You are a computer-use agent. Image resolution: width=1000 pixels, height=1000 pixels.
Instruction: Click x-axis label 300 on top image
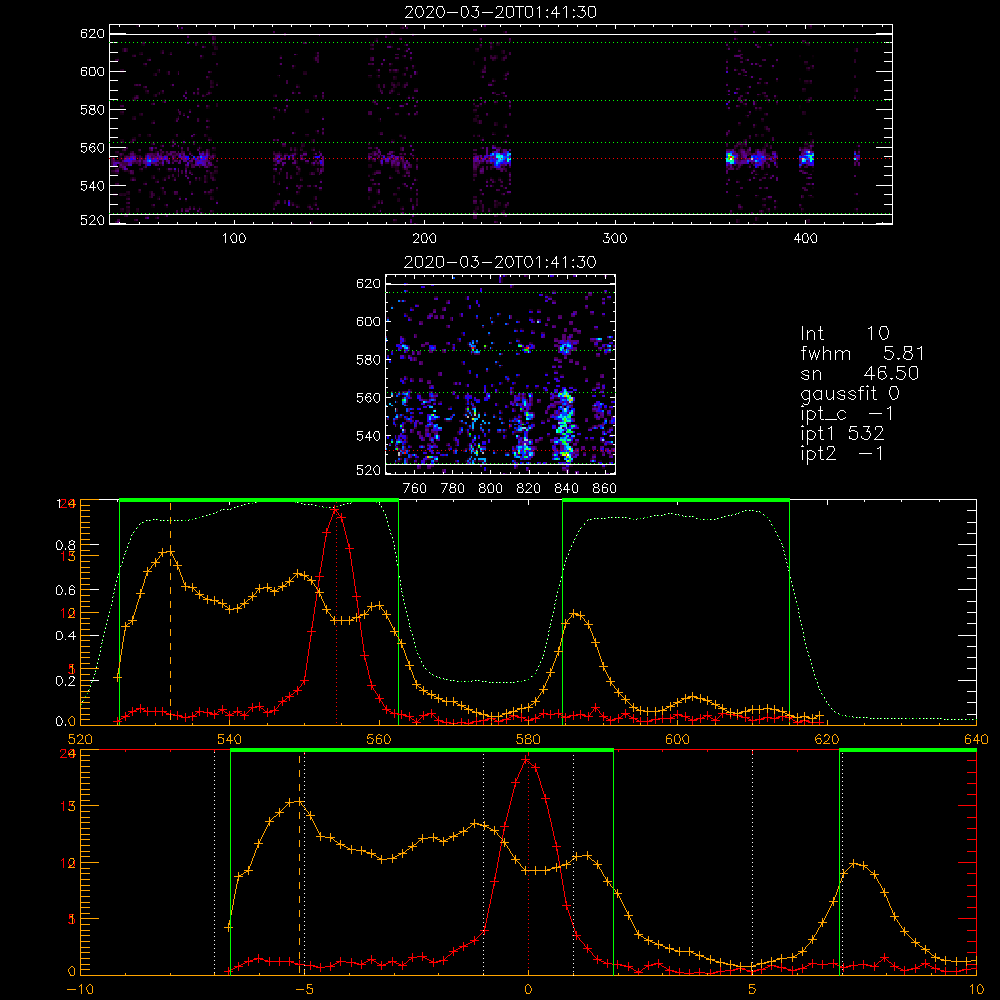[x=615, y=238]
